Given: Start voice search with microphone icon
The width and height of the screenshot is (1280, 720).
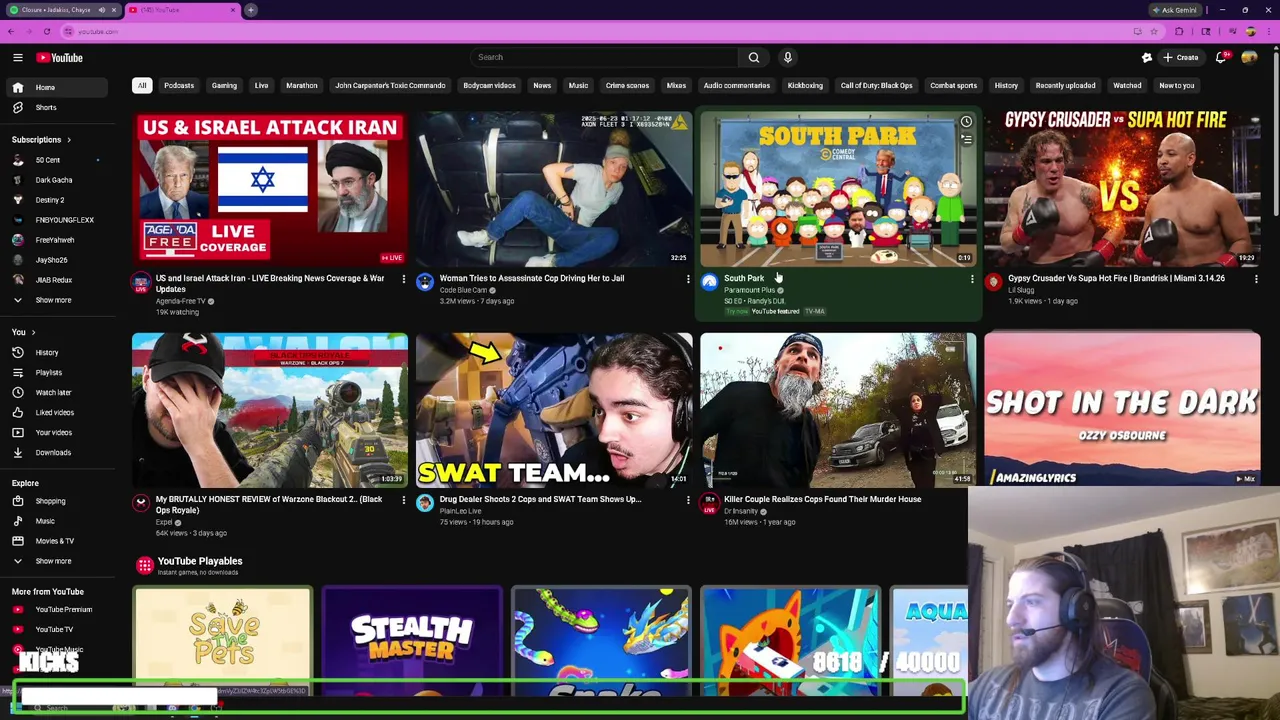Looking at the screenshot, I should (788, 57).
